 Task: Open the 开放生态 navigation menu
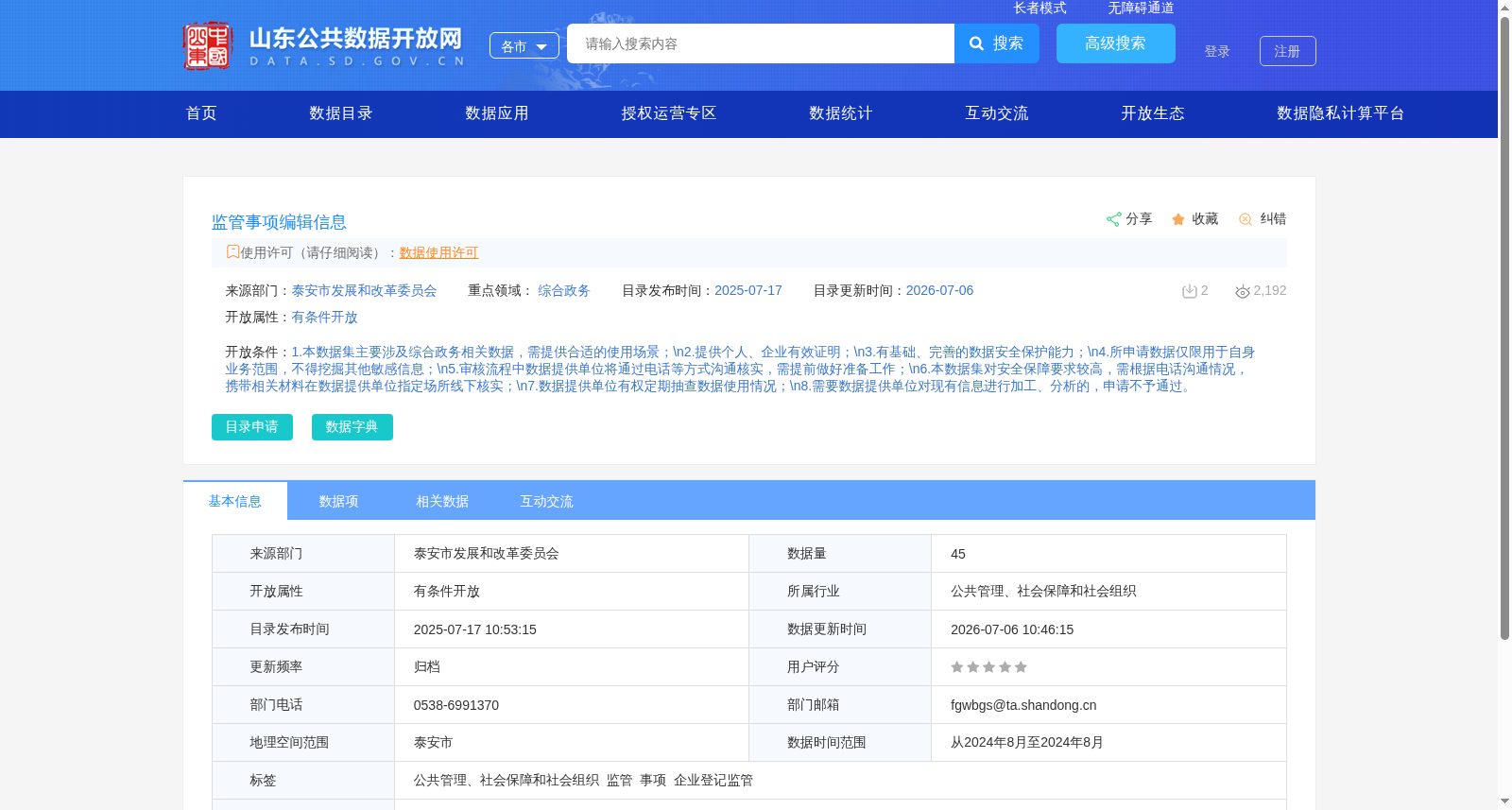click(x=1153, y=113)
